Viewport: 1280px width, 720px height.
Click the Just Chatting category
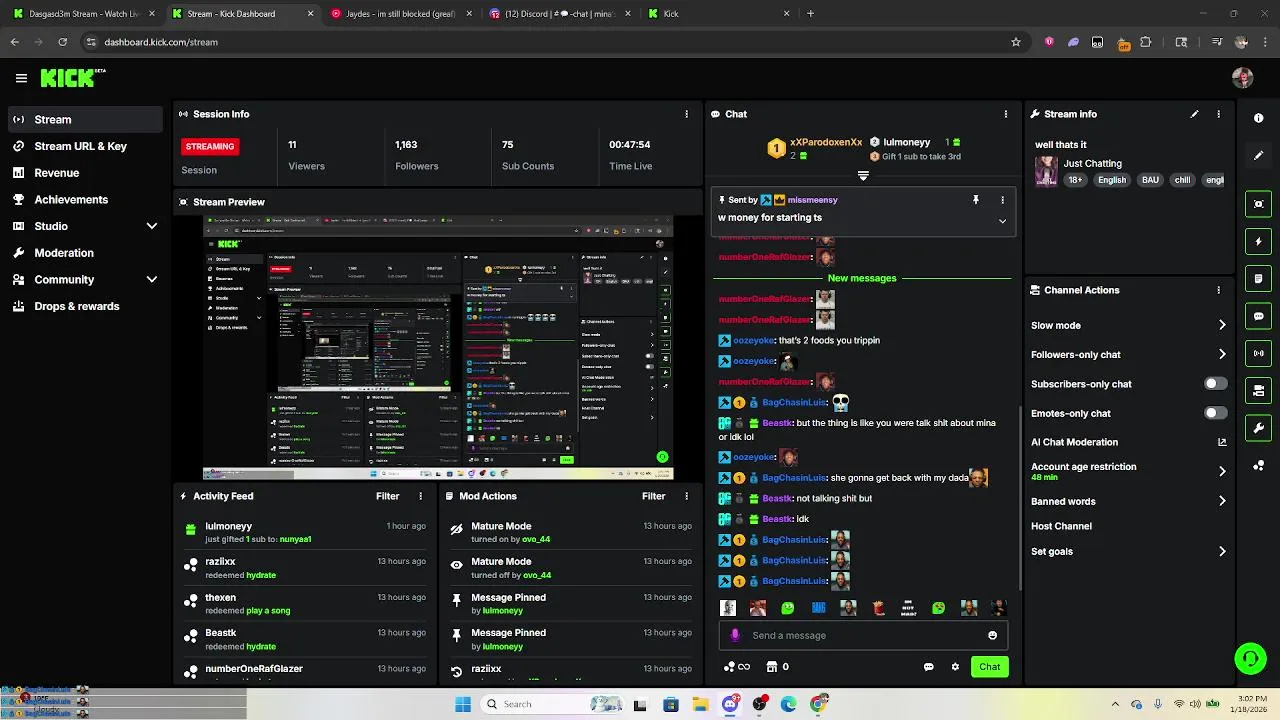point(1092,163)
